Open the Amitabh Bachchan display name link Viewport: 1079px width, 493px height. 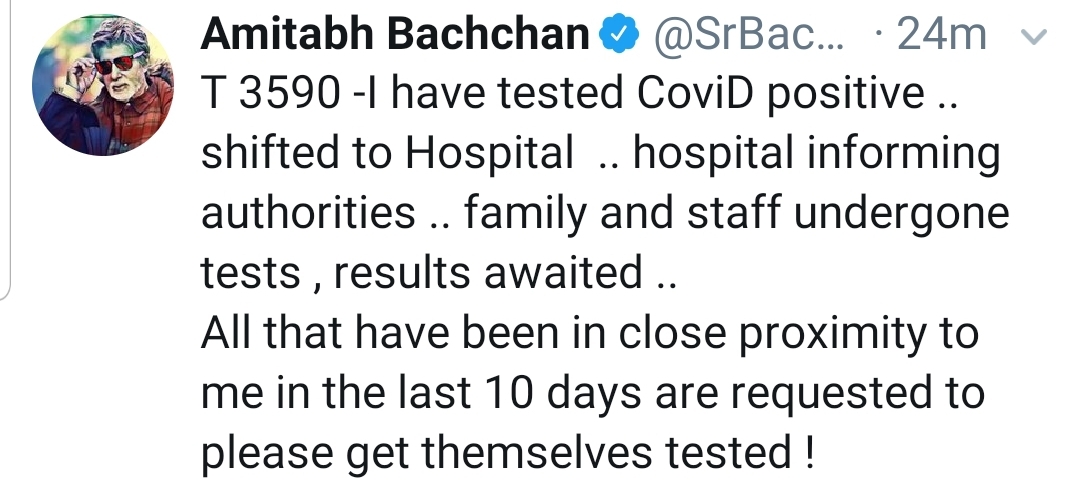pyautogui.click(x=395, y=37)
